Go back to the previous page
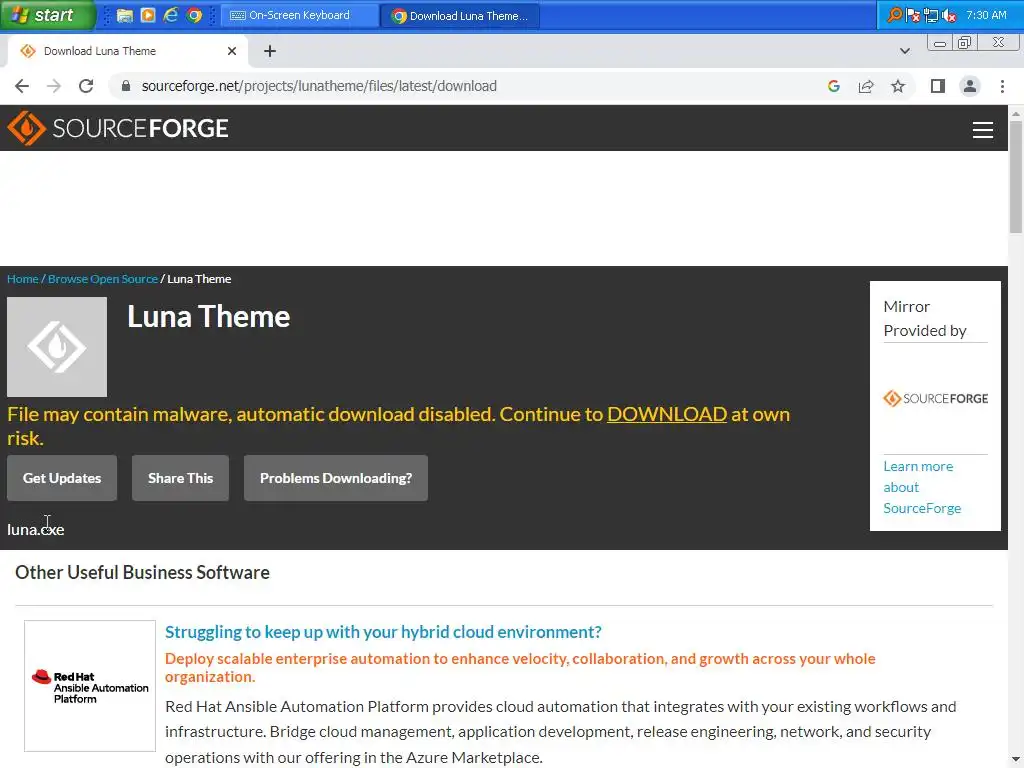 22,86
